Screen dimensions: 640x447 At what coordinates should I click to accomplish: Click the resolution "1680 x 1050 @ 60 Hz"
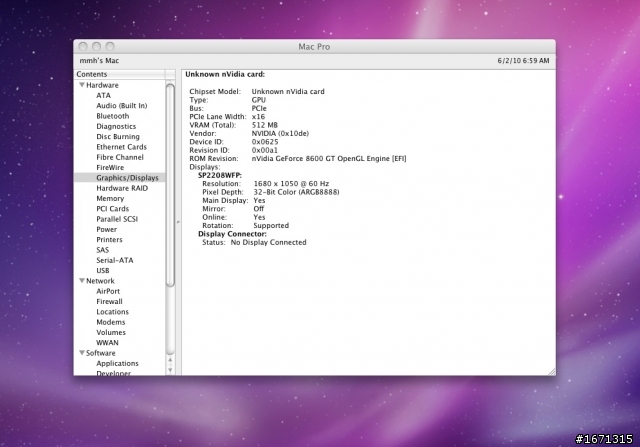tap(291, 184)
